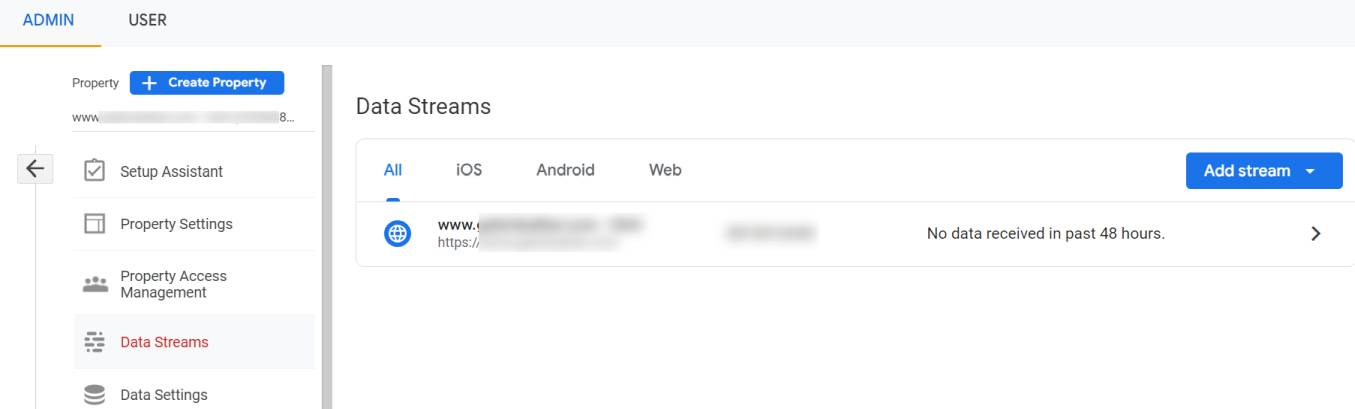Click the sidebar vertical scrollbar
The image size is (1355, 409).
pos(326,237)
